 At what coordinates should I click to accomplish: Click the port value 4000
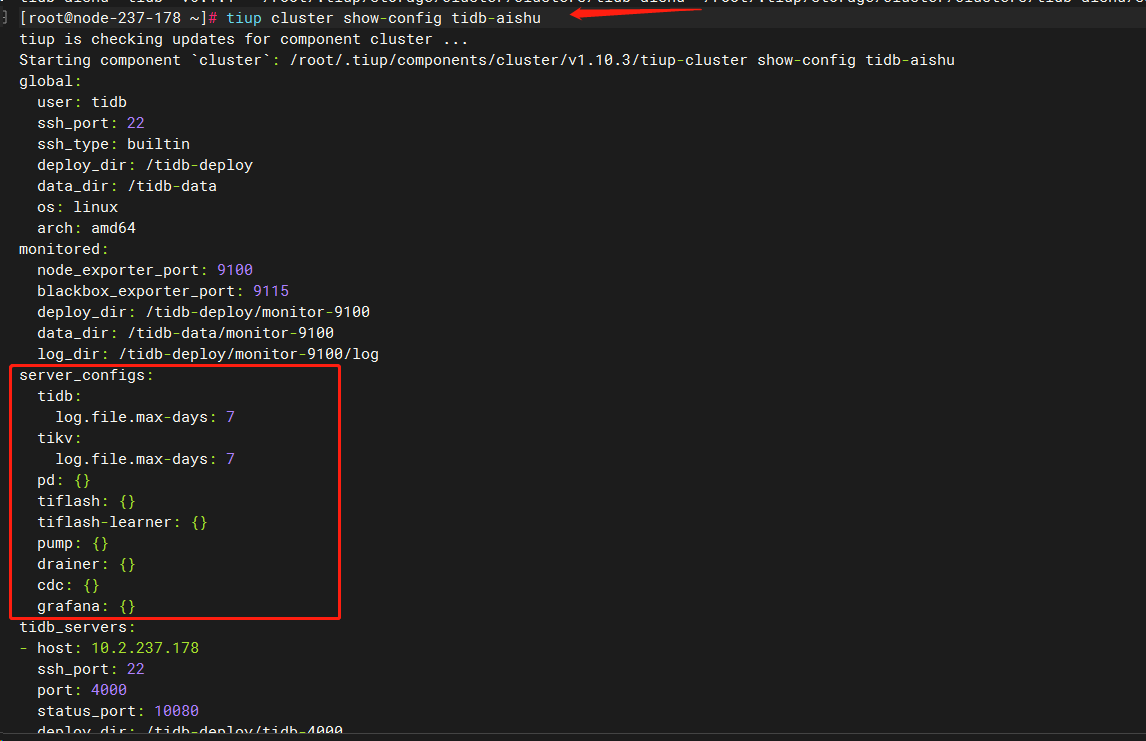click(109, 690)
